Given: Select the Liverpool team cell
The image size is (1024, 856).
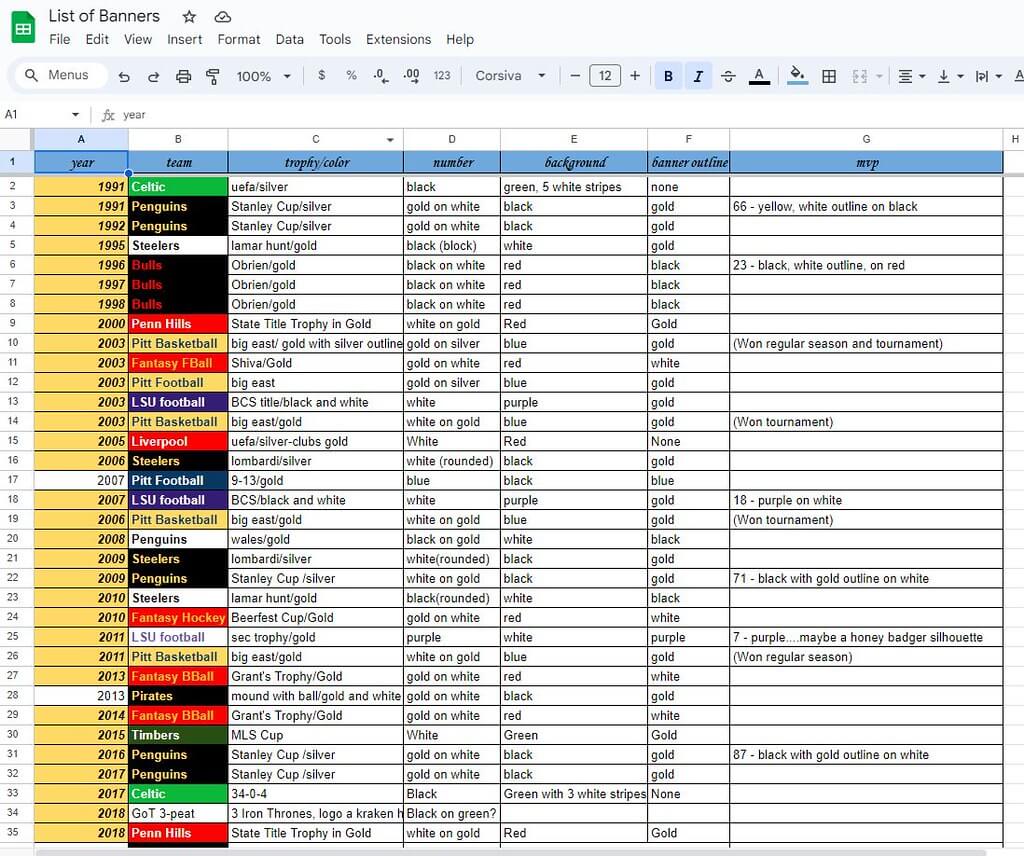Looking at the screenshot, I should point(178,441).
